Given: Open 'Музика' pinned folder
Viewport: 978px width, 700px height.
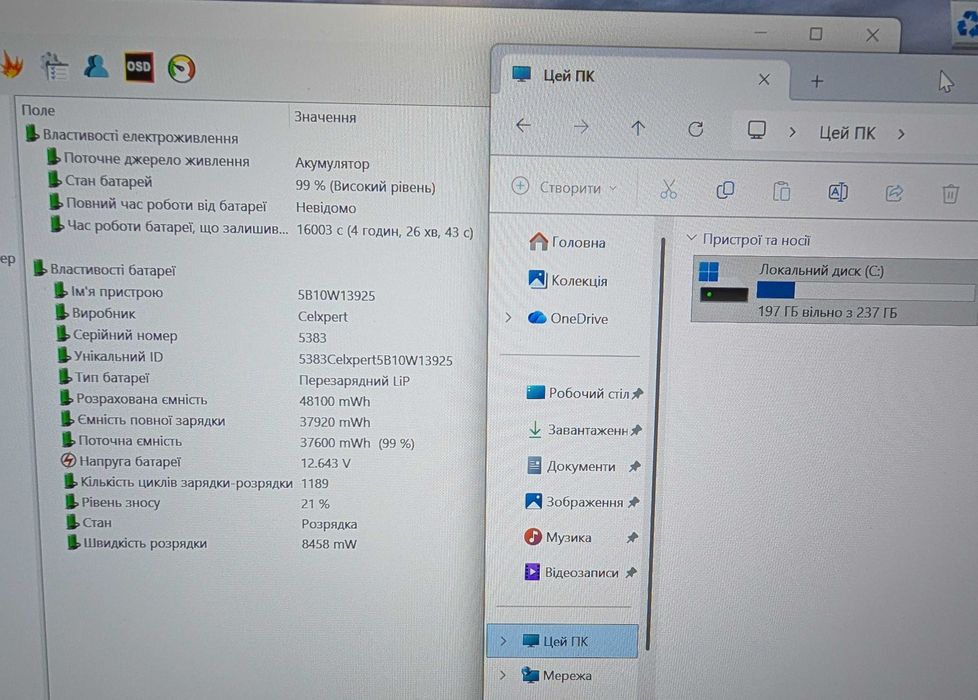Looking at the screenshot, I should 580,537.
